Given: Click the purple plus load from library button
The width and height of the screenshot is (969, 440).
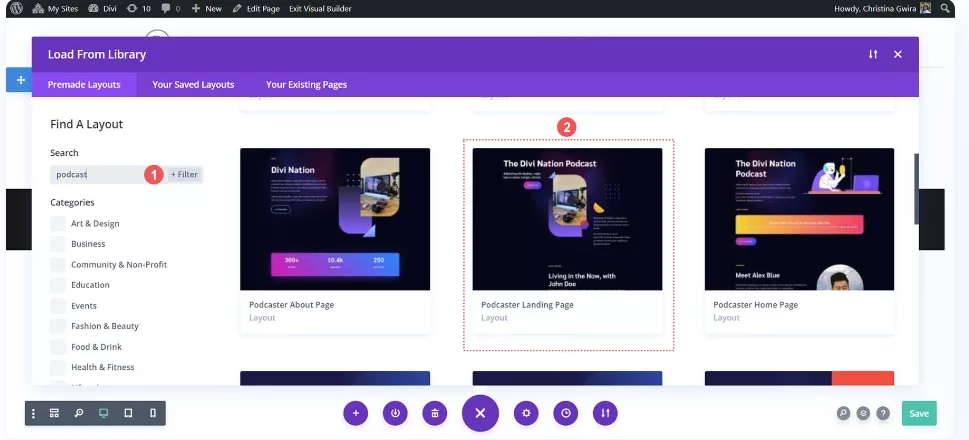Looking at the screenshot, I should [x=355, y=413].
